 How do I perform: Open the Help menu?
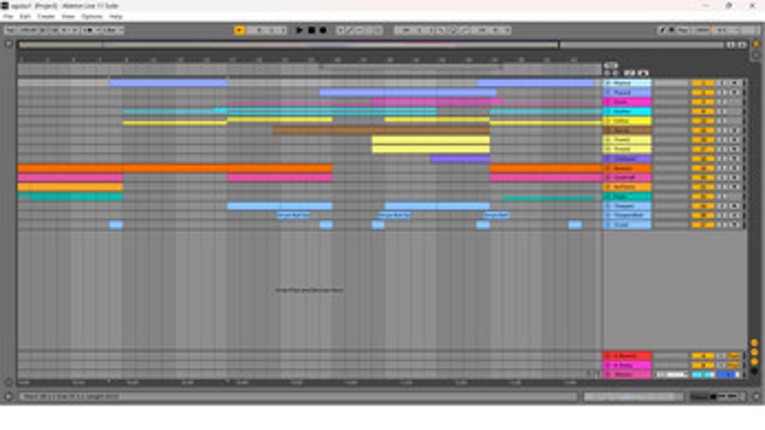pos(116,17)
